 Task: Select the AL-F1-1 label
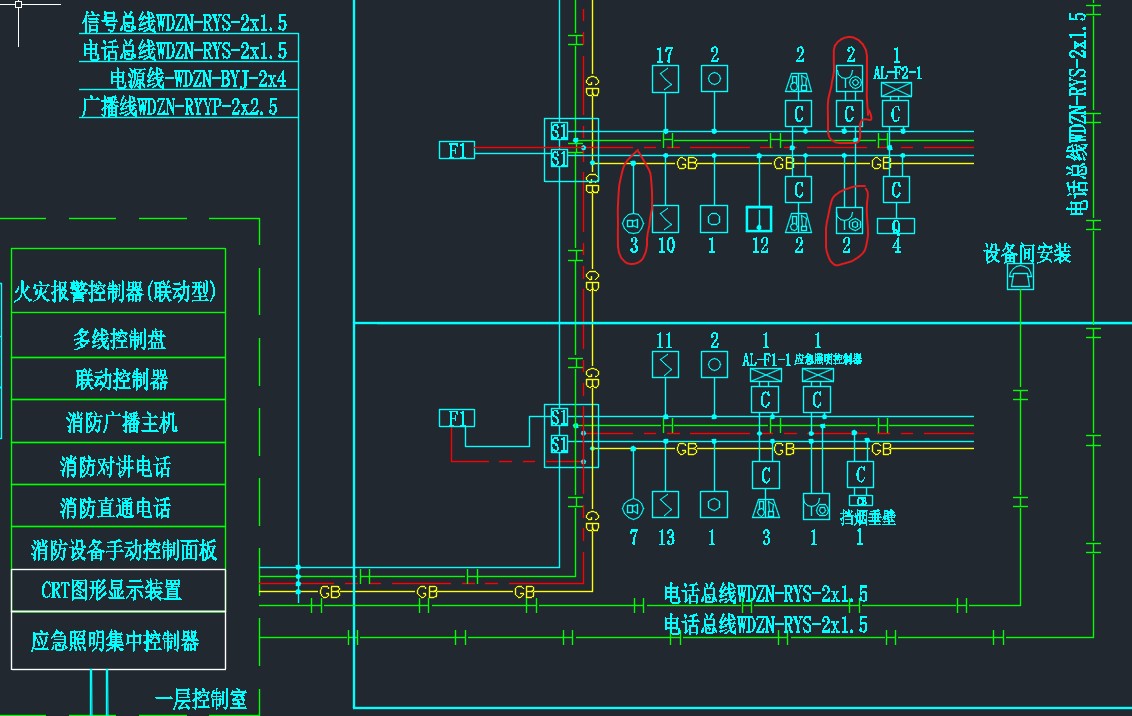pyautogui.click(x=767, y=359)
